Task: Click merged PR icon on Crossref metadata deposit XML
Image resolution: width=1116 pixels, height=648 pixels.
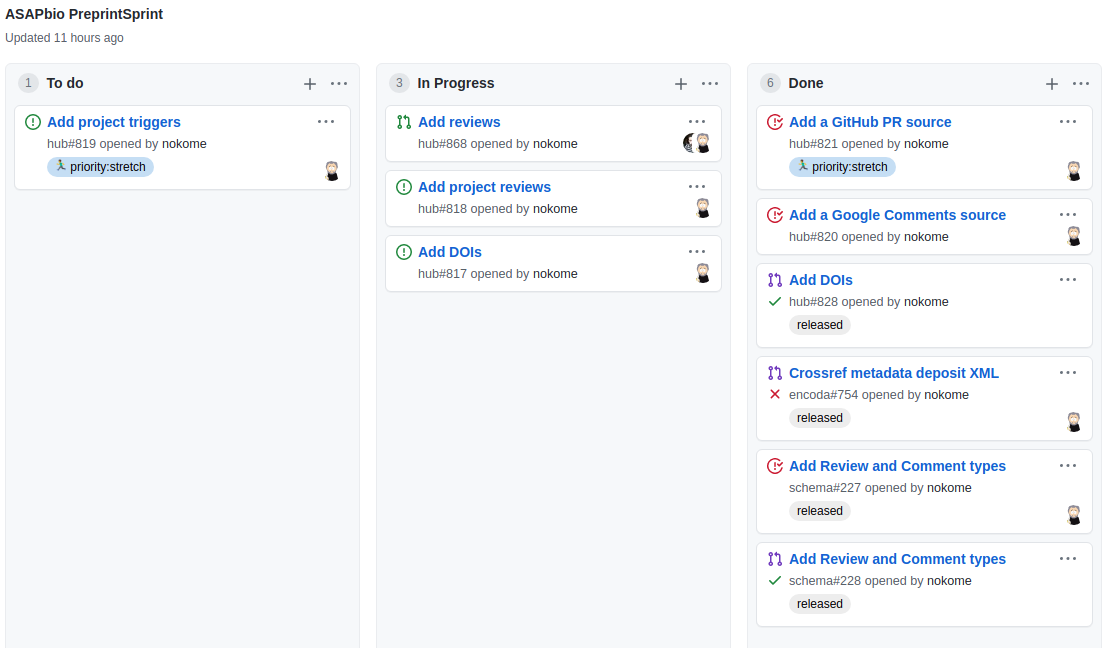Action: coord(775,373)
